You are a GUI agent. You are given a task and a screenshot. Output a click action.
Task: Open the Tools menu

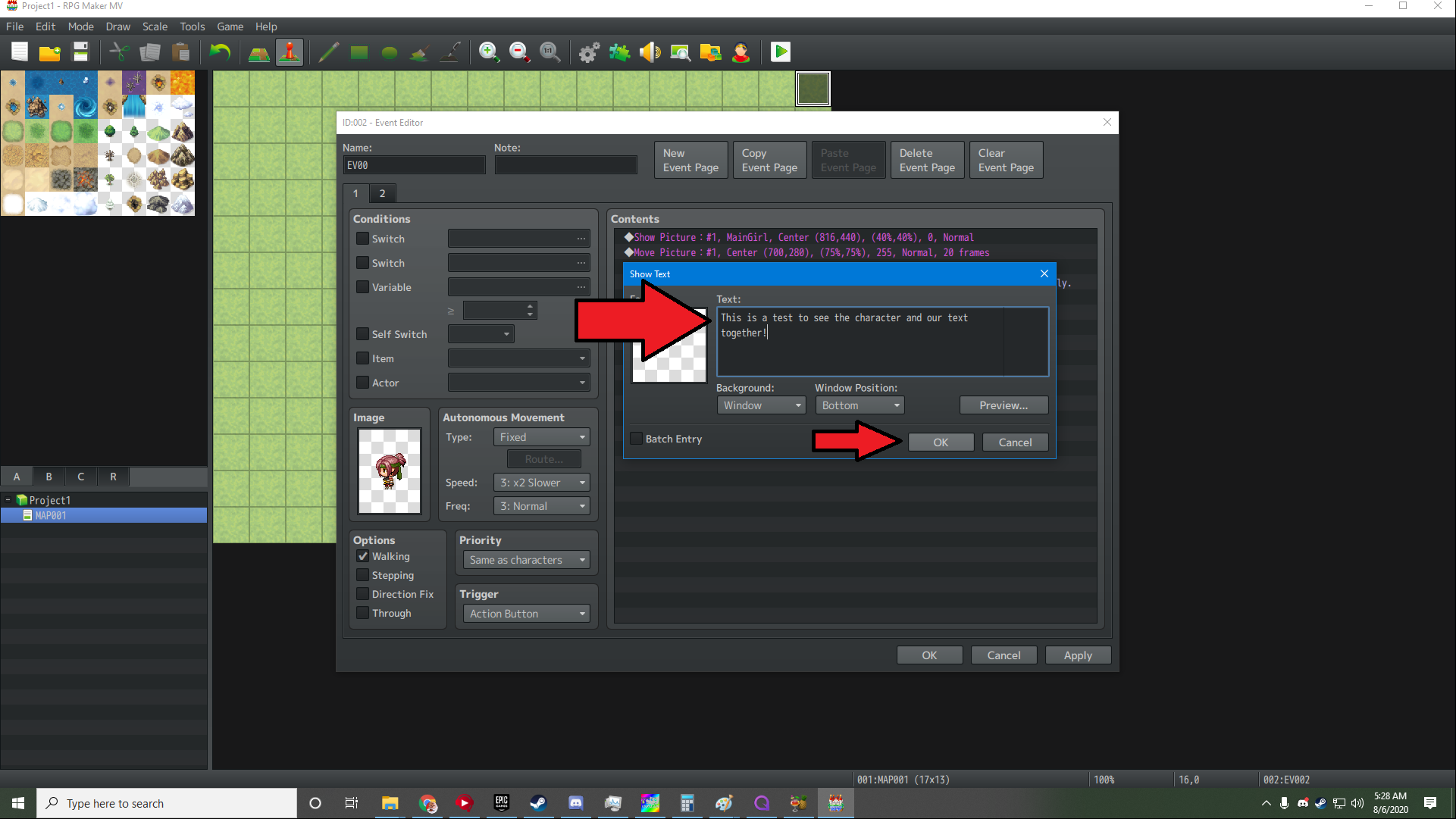[x=192, y=27]
